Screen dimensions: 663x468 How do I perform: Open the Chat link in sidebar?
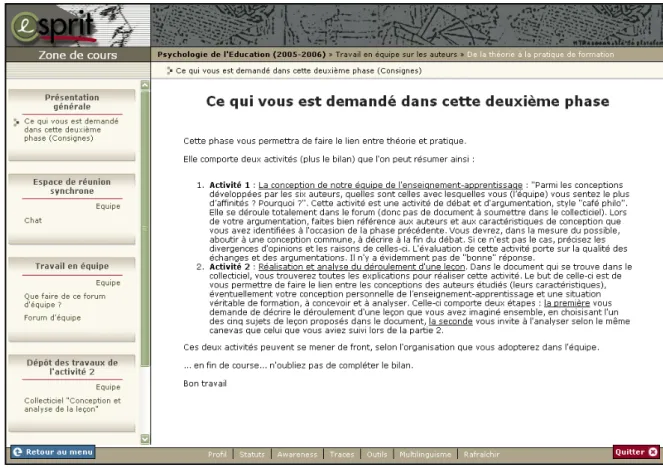pos(33,220)
